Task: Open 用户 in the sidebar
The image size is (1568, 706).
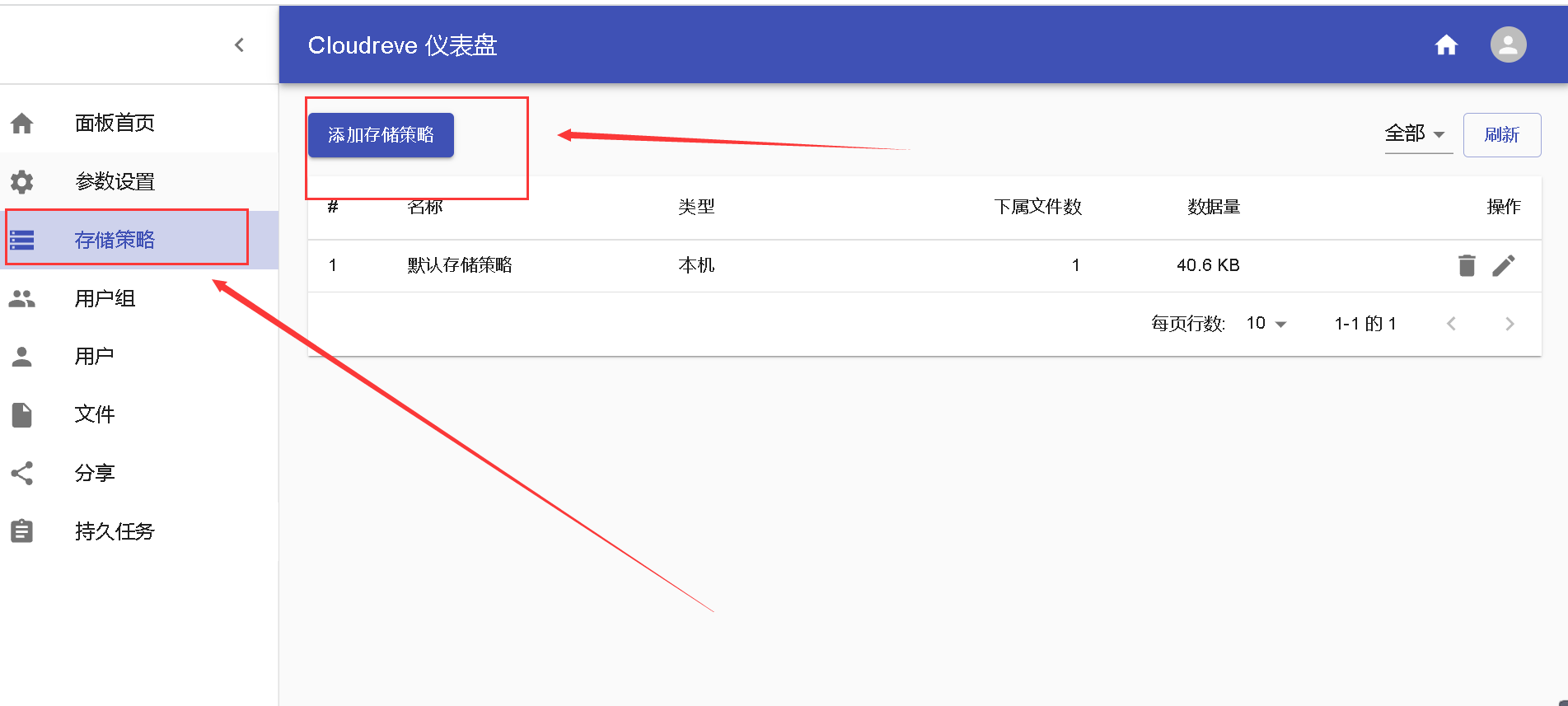Action: click(x=139, y=356)
